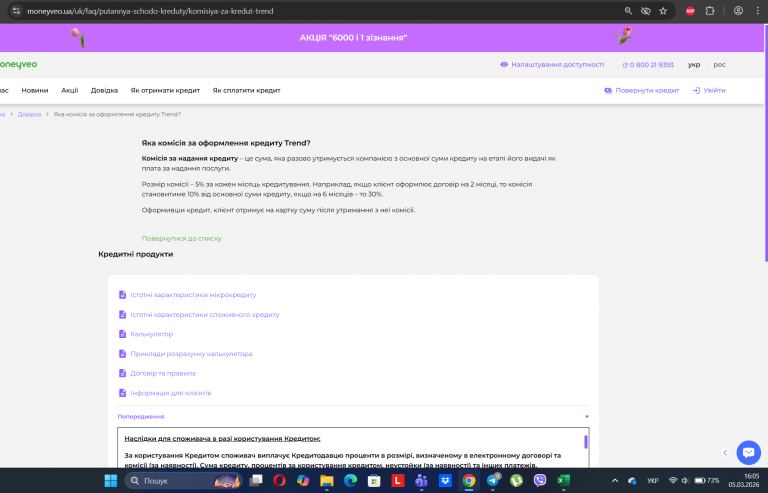
Task: Click the Попередження section heading
Action: click(141, 417)
